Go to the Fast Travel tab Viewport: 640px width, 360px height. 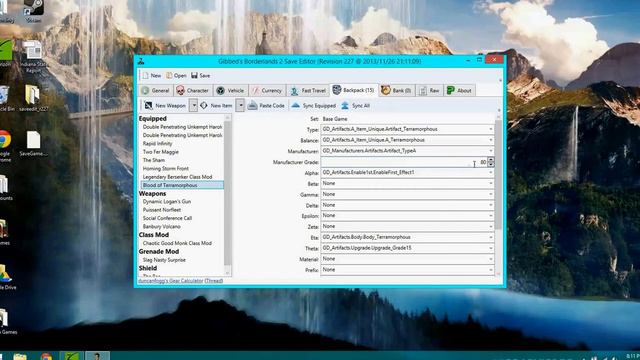pyautogui.click(x=308, y=91)
